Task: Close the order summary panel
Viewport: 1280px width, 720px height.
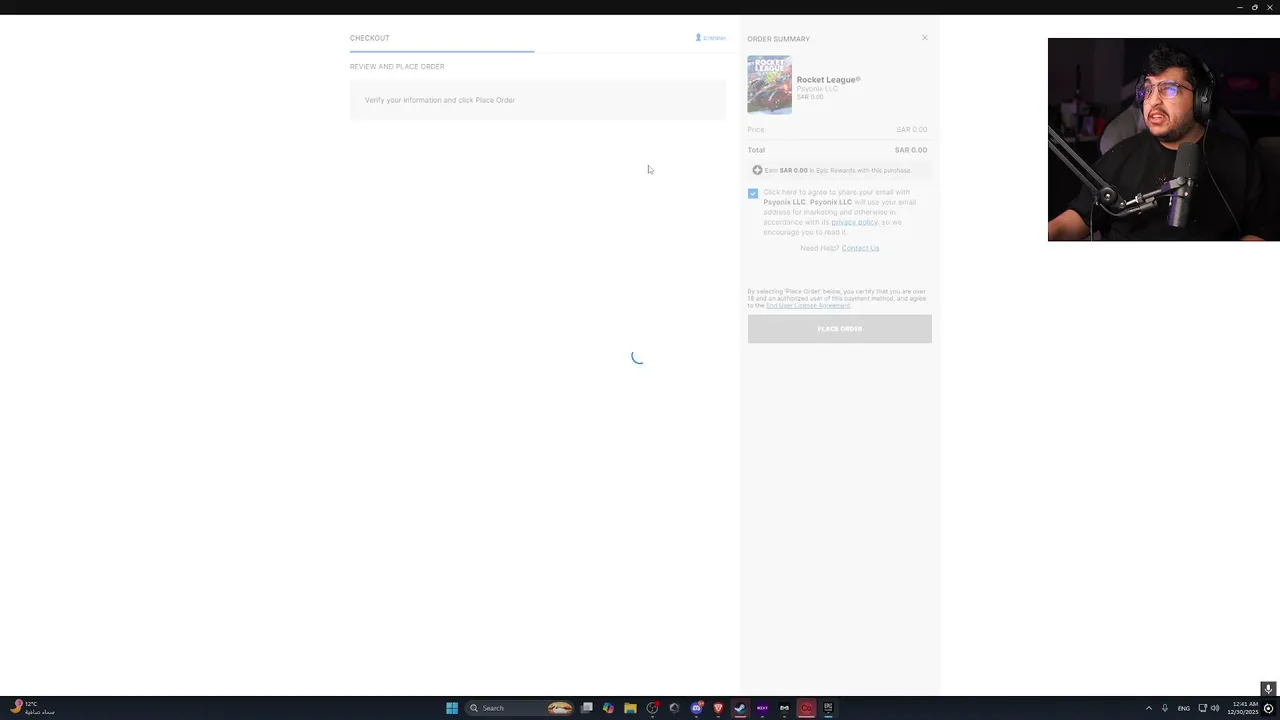Action: 924,38
